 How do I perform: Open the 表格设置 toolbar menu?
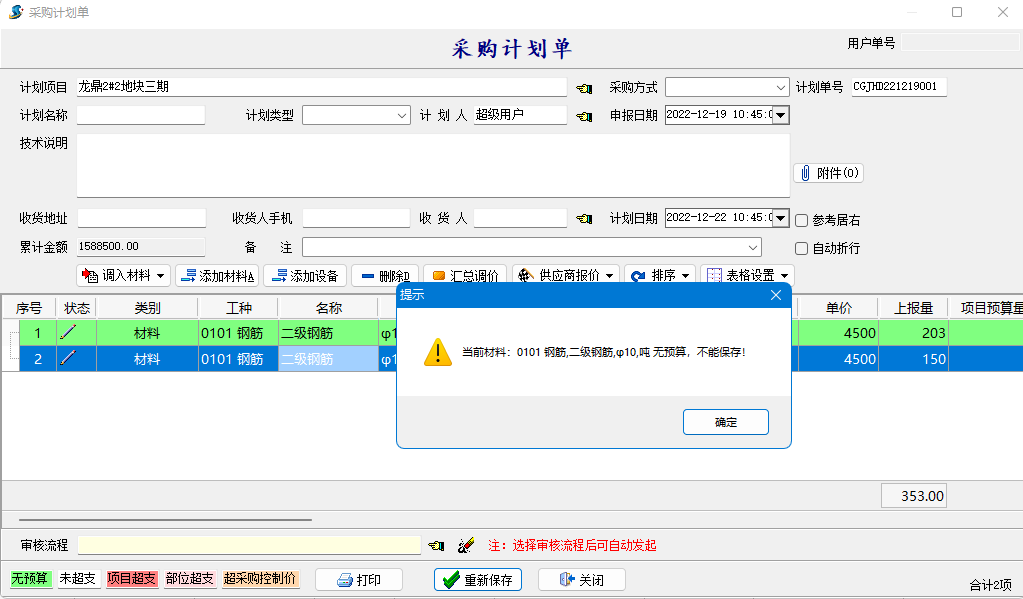click(747, 276)
